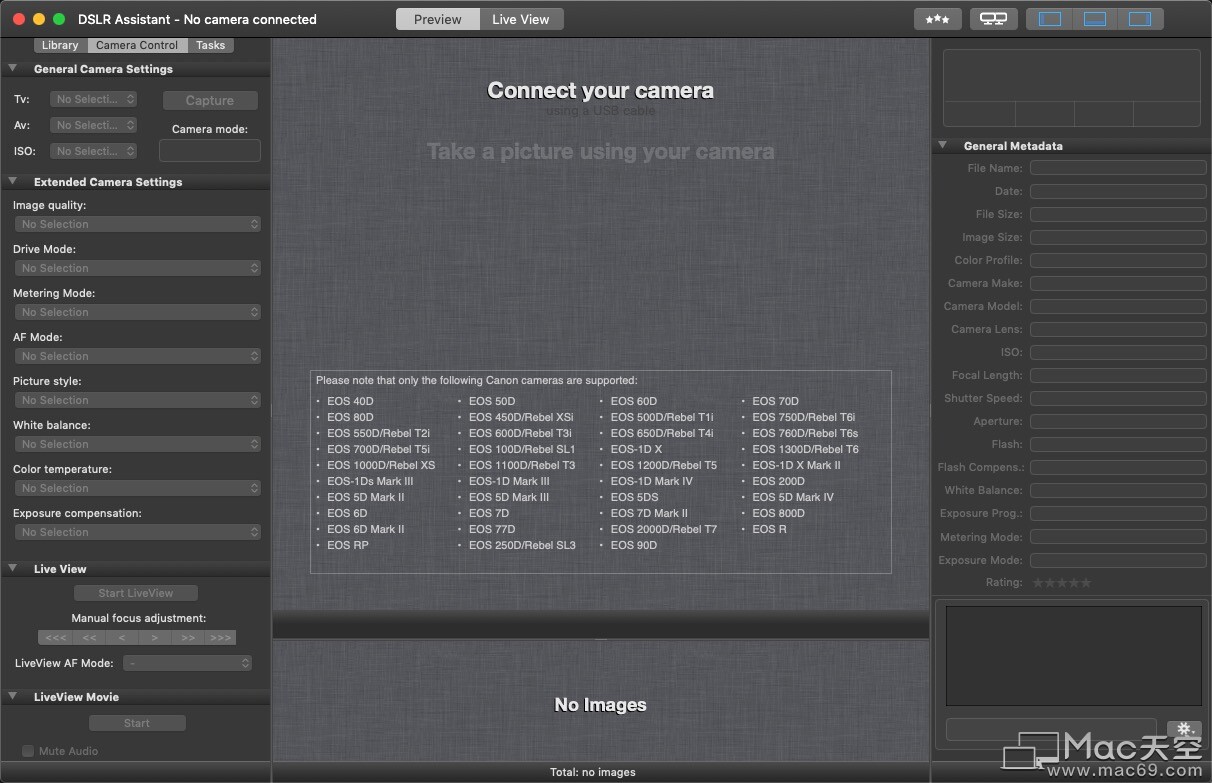Open the Image quality dropdown
Screen dimensions: 1212x783
[137, 224]
